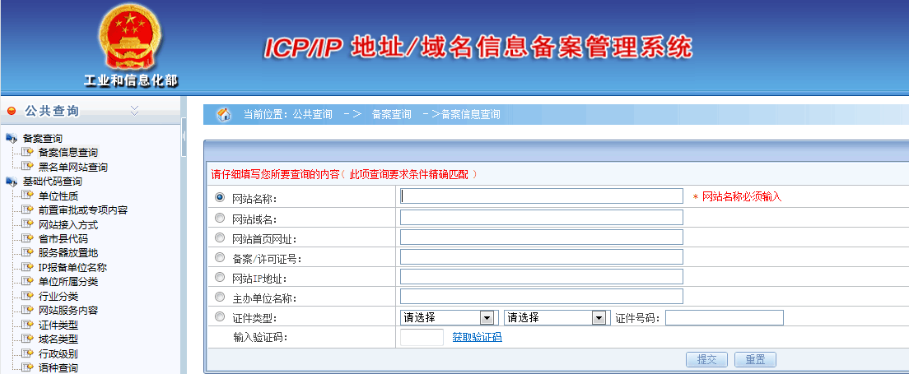The height and width of the screenshot is (376, 910).
Task: Click the icon beside 黑名单网站查询
Action: pos(27,167)
